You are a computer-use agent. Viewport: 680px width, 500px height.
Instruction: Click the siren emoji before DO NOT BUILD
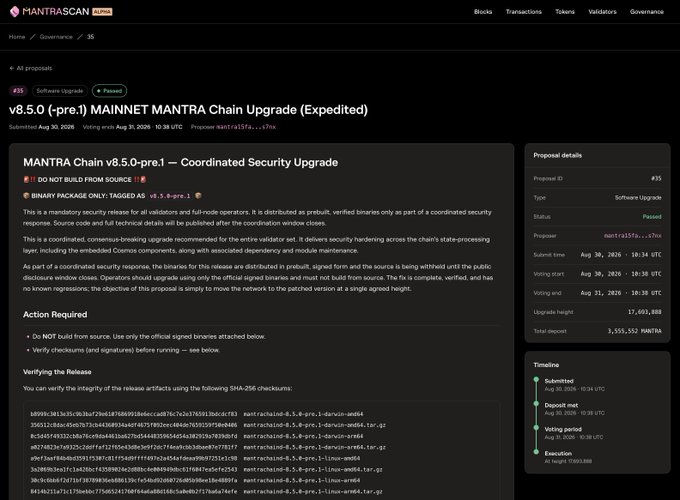(x=26, y=180)
